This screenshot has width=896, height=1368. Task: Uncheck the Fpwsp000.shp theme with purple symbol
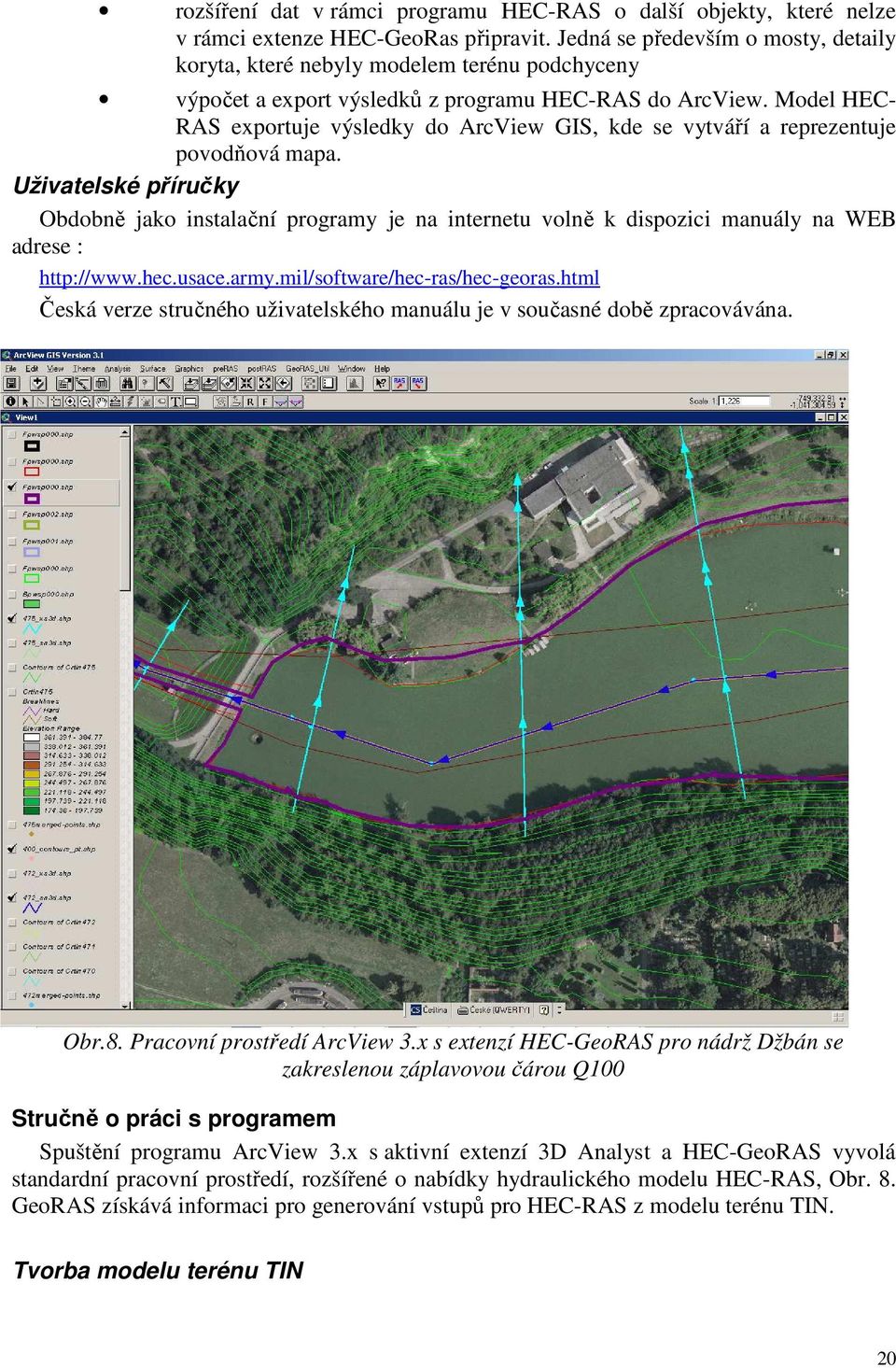pyautogui.click(x=11, y=487)
